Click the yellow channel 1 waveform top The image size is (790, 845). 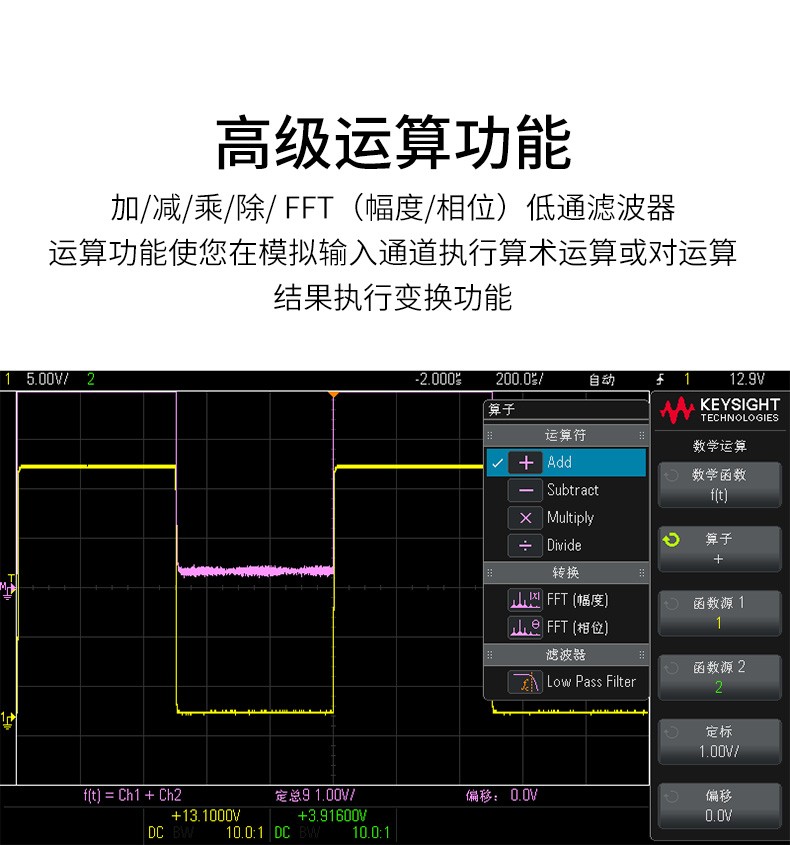pyautogui.click(x=97, y=466)
